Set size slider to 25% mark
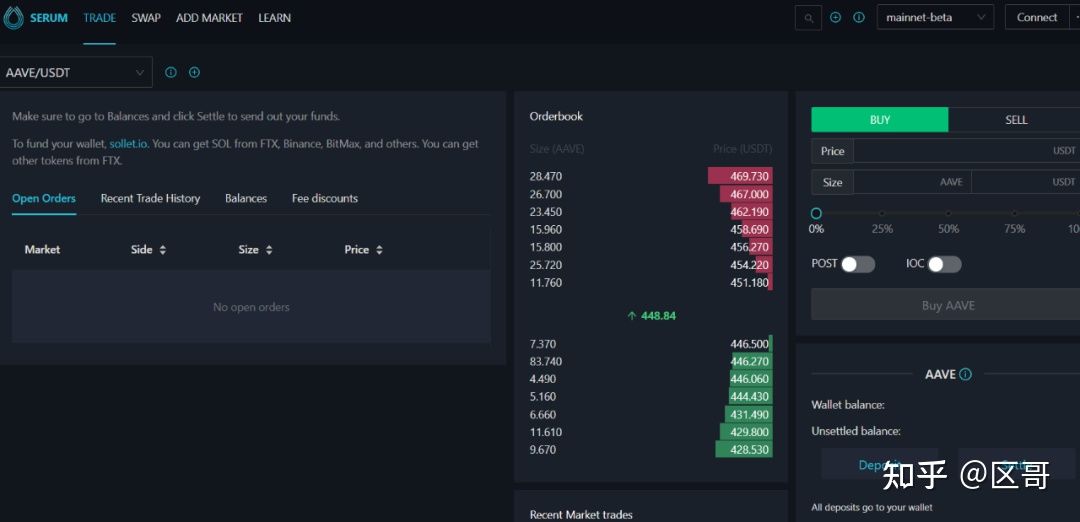 point(882,213)
